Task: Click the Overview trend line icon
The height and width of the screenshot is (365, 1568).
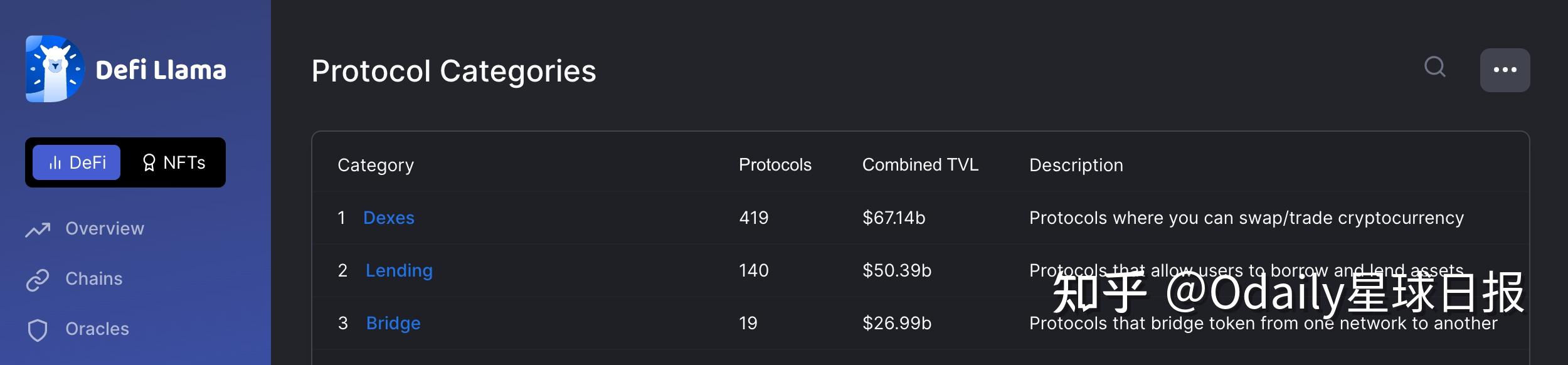Action: (x=38, y=230)
